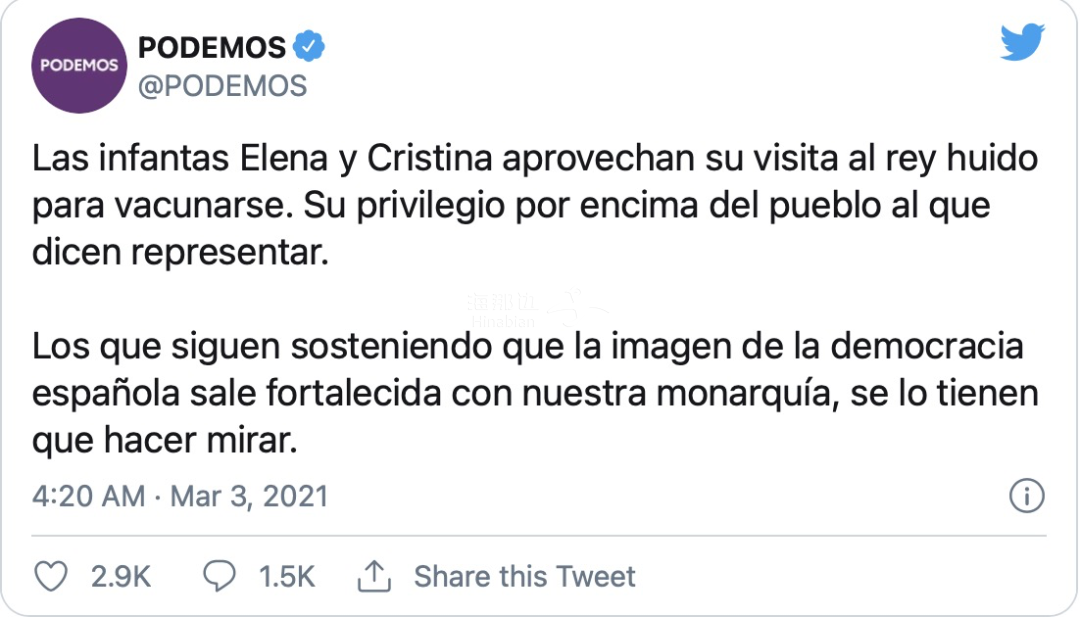Open the tweet info circle icon
This screenshot has height=617, width=1080.
pyautogui.click(x=1027, y=496)
